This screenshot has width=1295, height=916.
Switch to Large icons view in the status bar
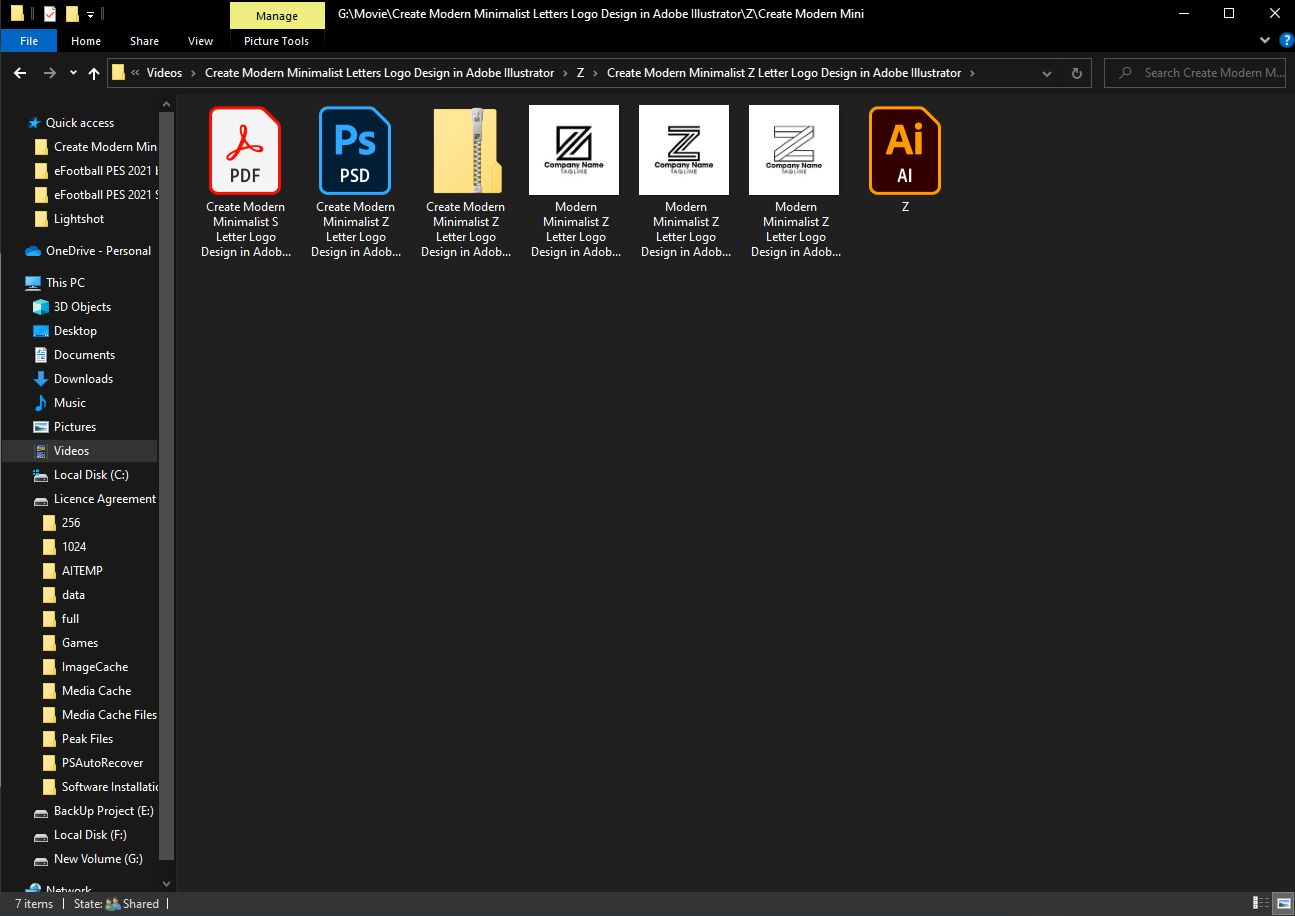1282,904
